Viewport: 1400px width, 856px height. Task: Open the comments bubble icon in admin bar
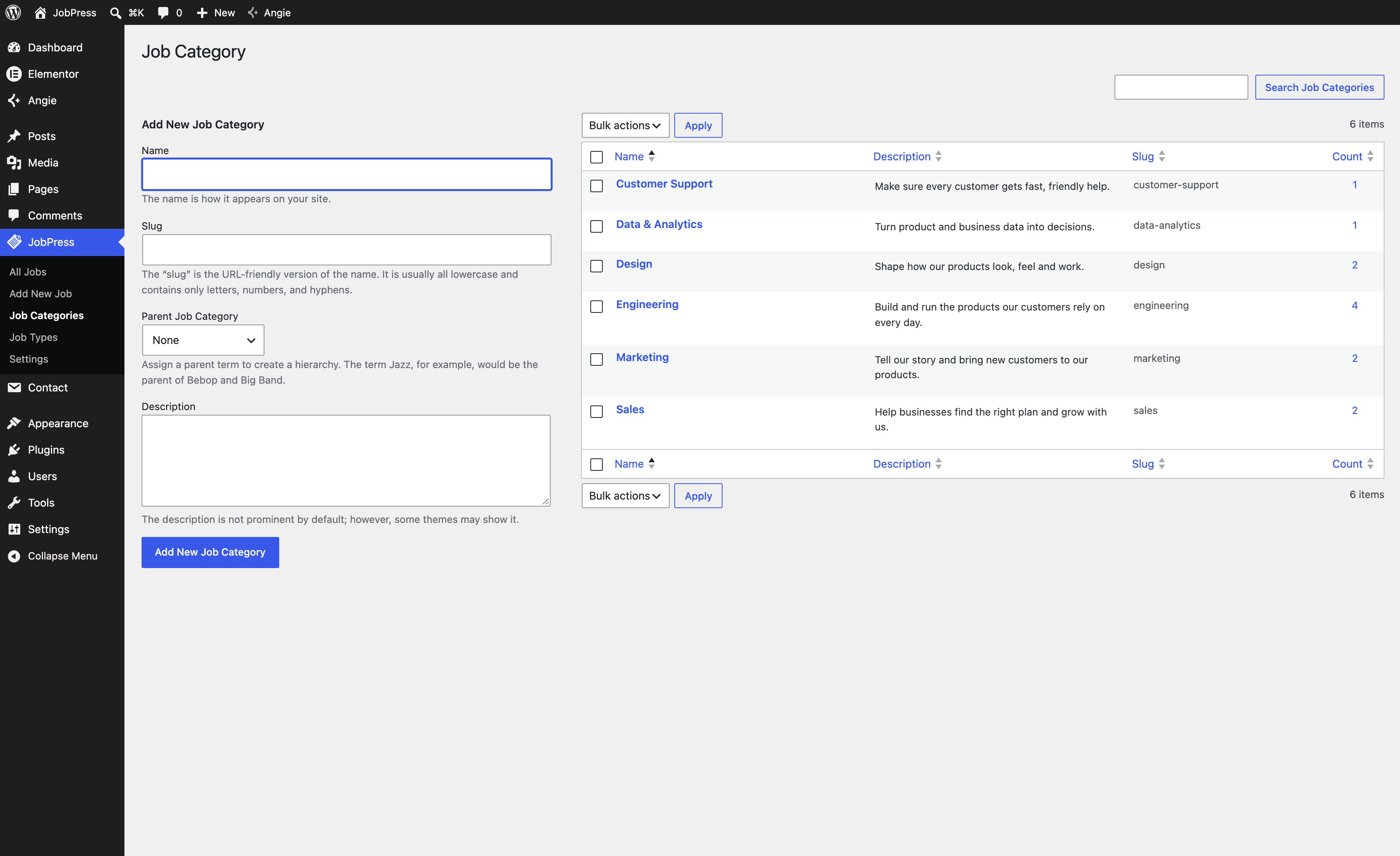163,12
